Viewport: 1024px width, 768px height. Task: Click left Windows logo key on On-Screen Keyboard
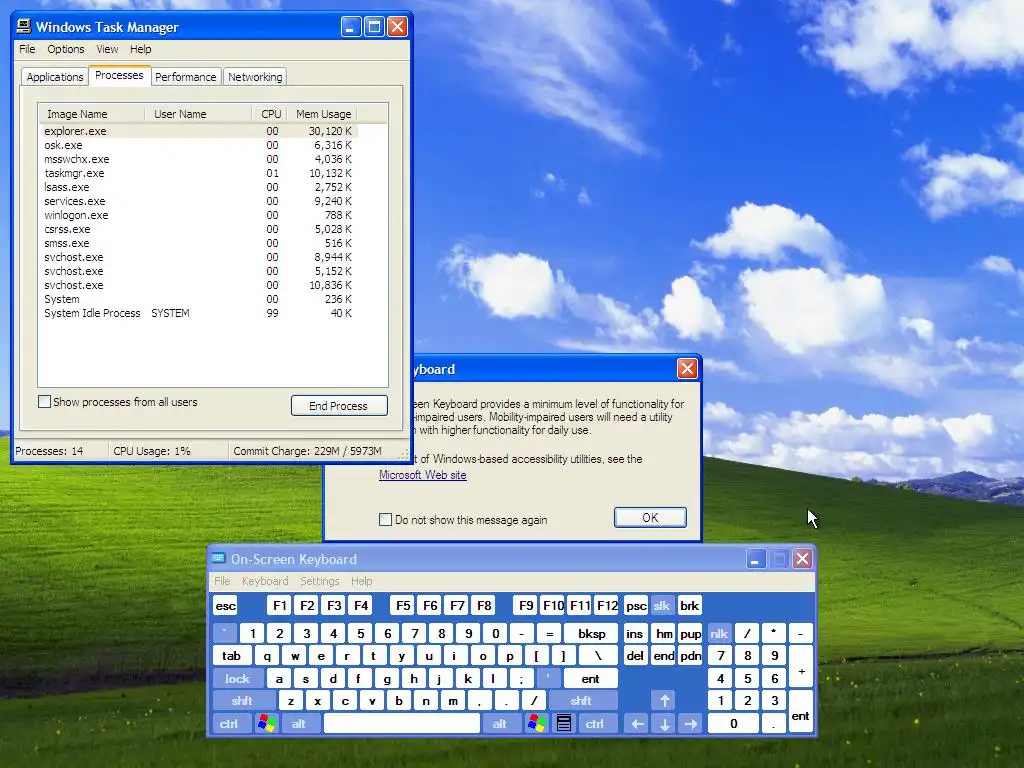click(266, 724)
